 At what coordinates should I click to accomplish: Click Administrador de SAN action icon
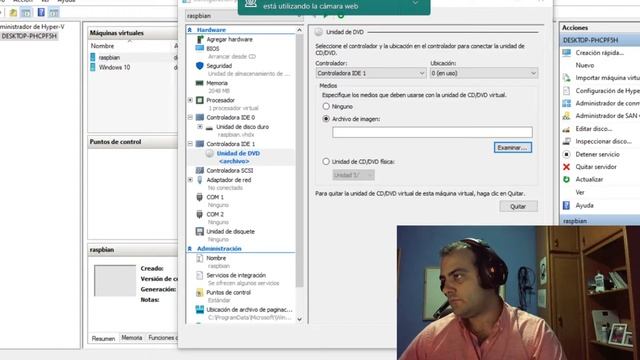pyautogui.click(x=567, y=116)
